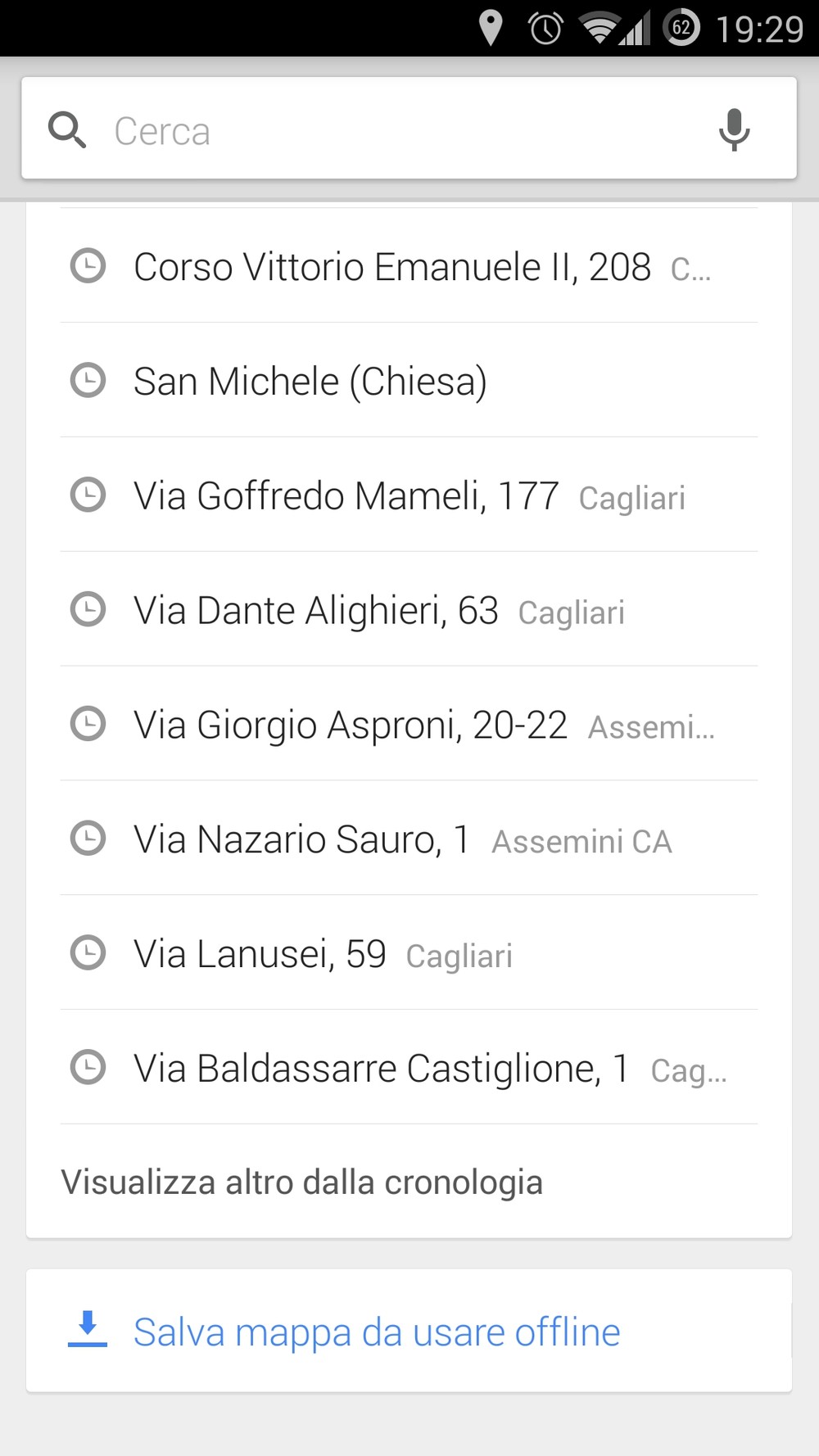Choose Via Goffredo Mameli, 177 Cagliari
This screenshot has height=1456, width=819.
click(408, 496)
